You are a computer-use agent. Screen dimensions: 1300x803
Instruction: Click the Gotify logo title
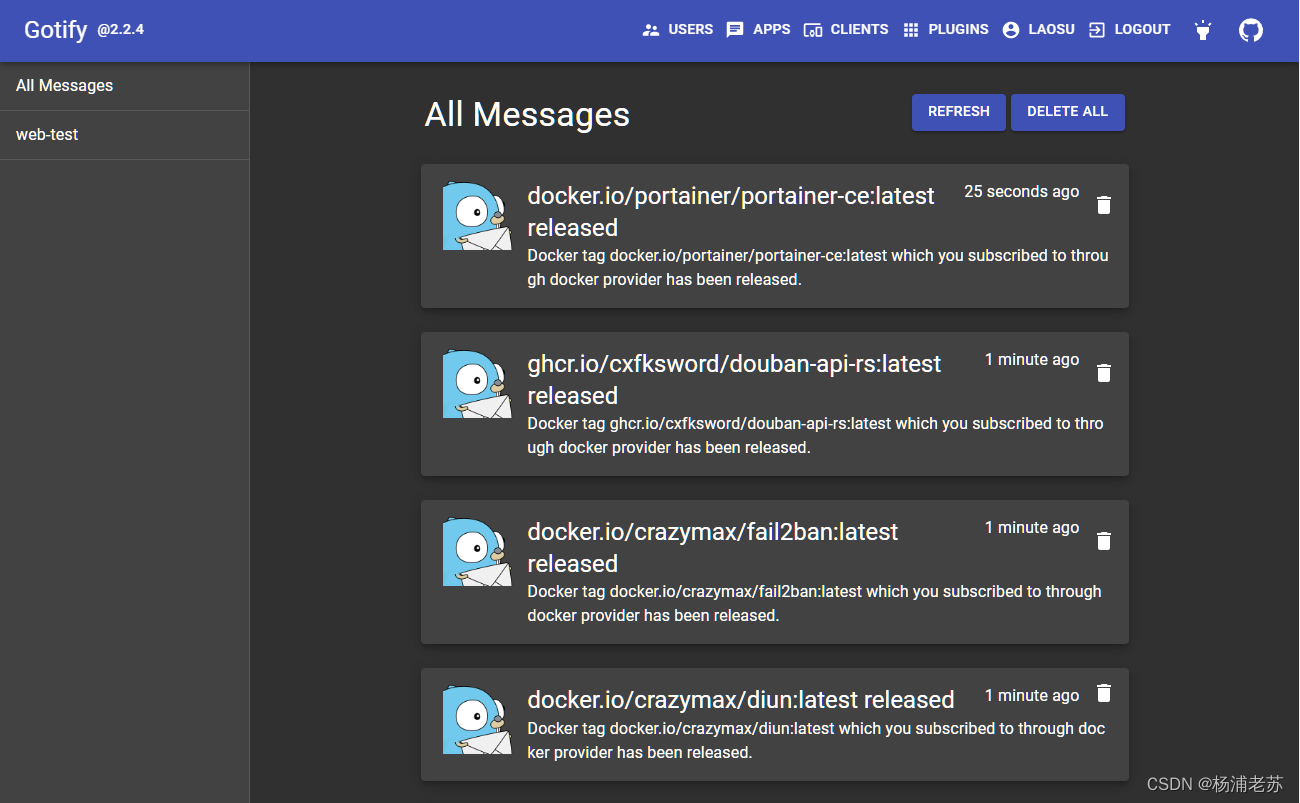coord(56,30)
